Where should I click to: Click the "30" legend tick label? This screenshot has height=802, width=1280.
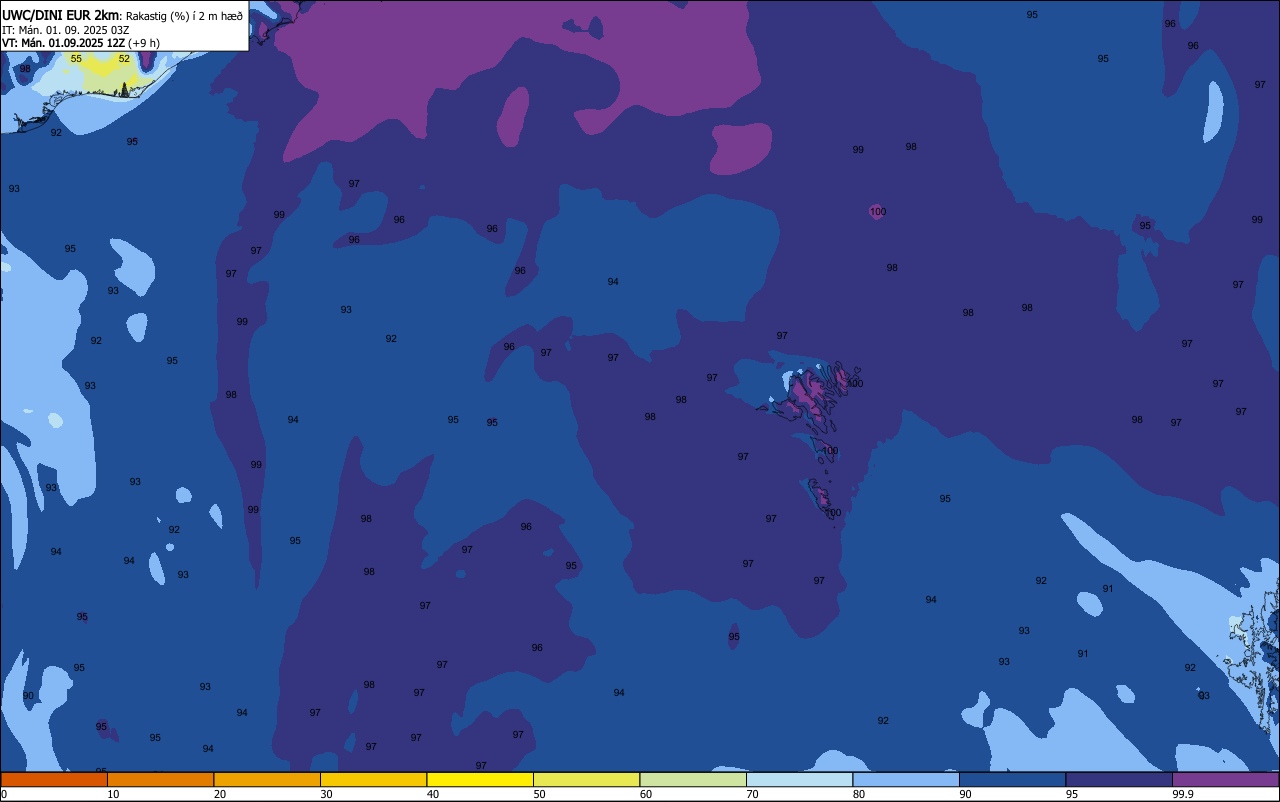326,794
